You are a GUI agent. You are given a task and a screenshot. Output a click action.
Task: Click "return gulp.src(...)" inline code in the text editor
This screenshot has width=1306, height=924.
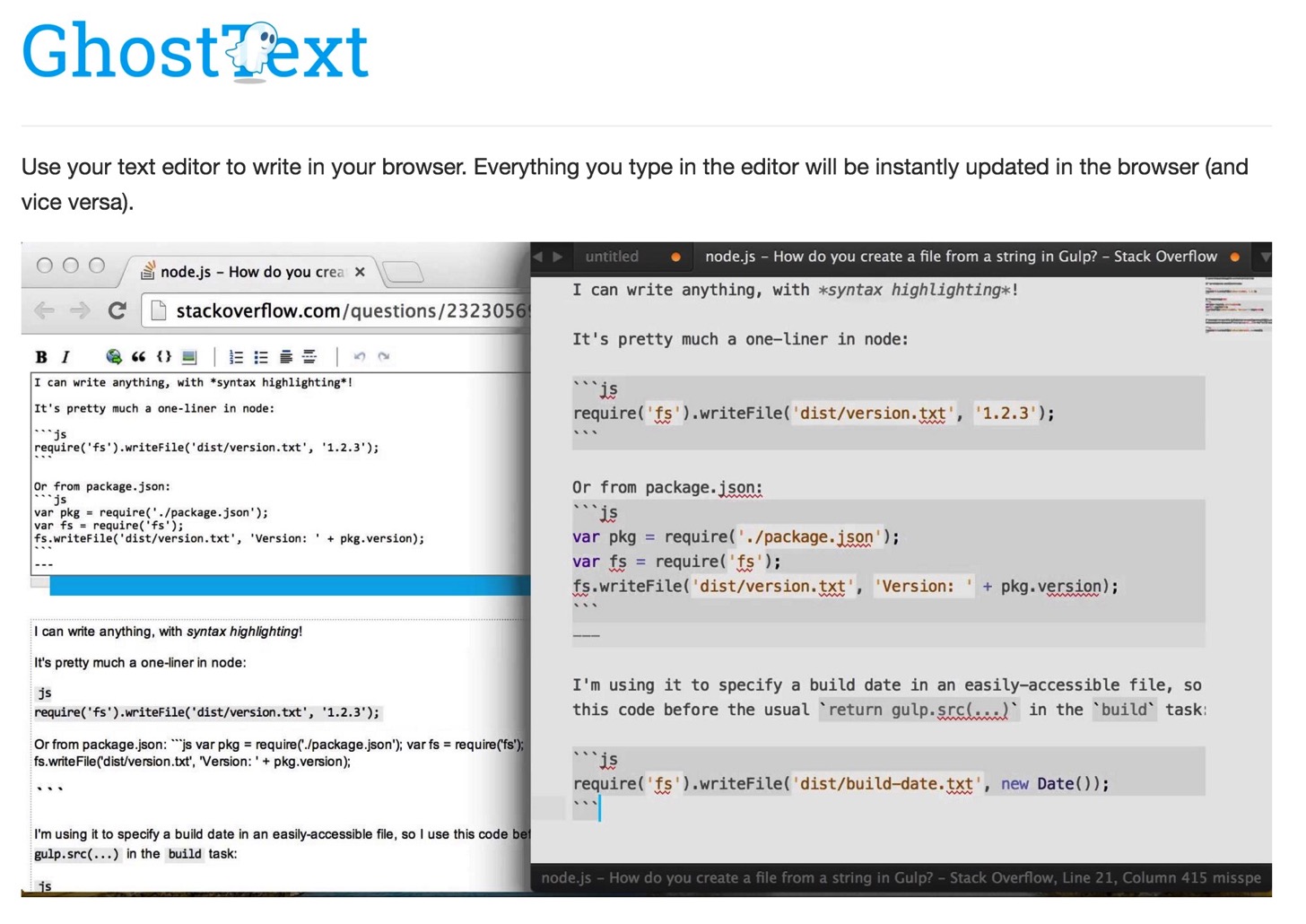point(919,710)
